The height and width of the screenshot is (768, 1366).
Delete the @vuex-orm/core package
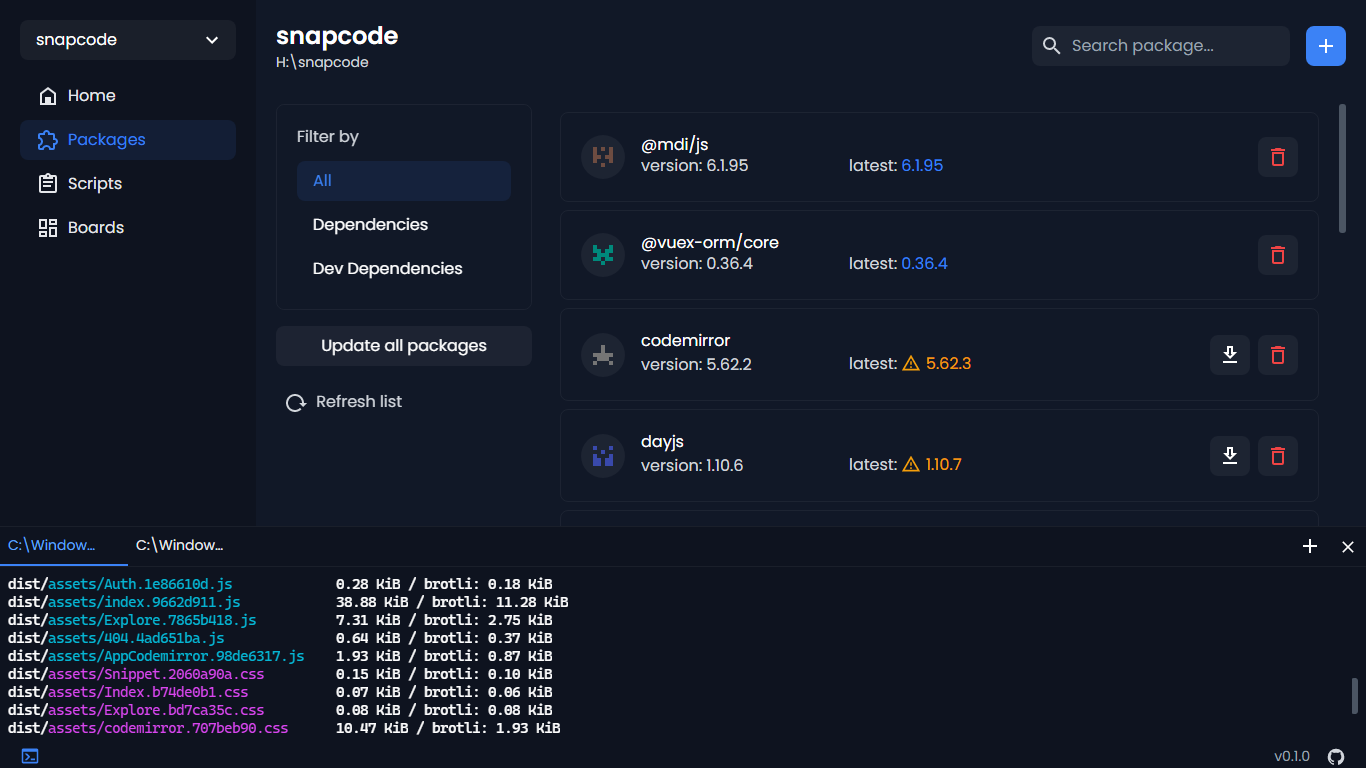1278,255
